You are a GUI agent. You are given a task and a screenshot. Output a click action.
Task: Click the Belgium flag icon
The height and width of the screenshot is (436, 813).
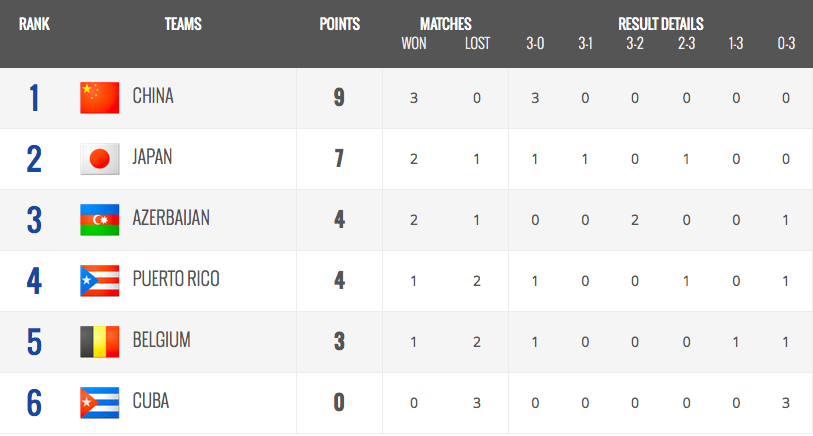pos(100,342)
